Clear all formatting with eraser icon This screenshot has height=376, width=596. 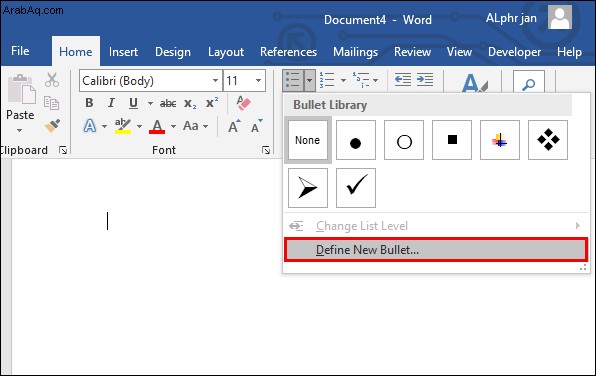pos(243,103)
